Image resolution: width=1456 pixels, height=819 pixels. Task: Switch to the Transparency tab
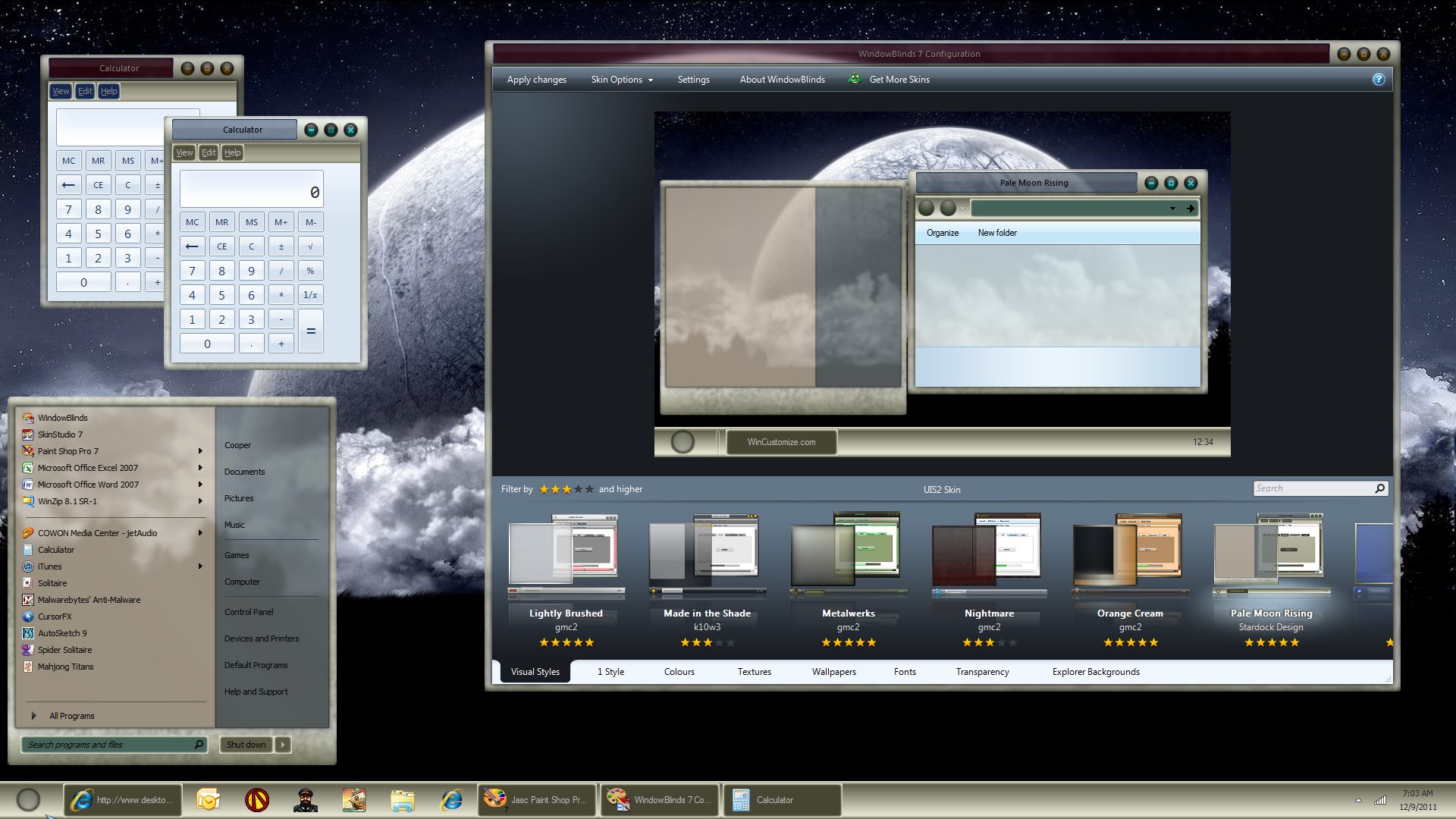pyautogui.click(x=982, y=672)
